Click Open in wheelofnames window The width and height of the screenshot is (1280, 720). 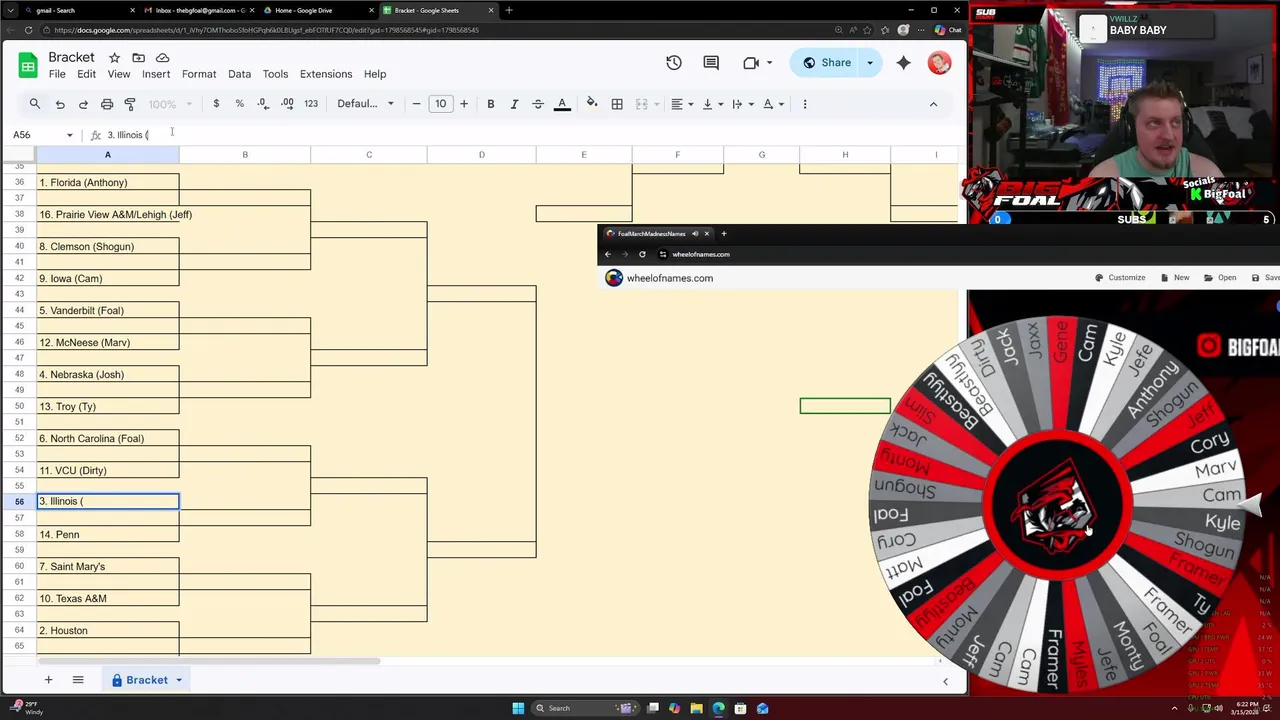tap(1221, 278)
